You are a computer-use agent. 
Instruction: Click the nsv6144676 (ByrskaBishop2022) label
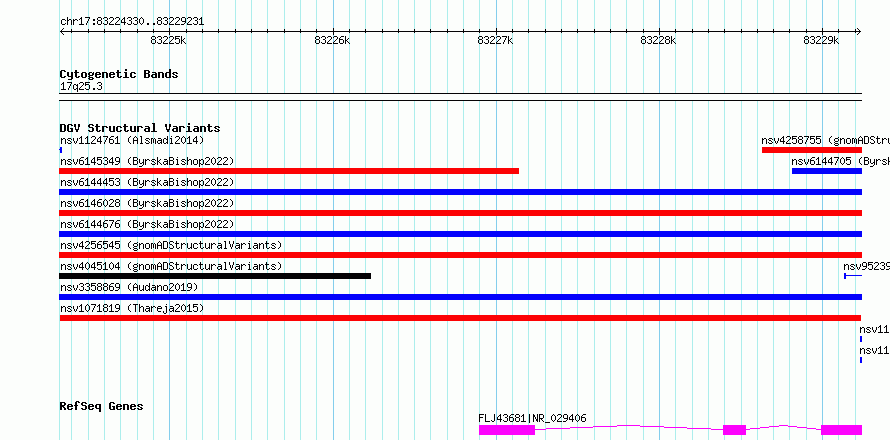pyautogui.click(x=147, y=224)
